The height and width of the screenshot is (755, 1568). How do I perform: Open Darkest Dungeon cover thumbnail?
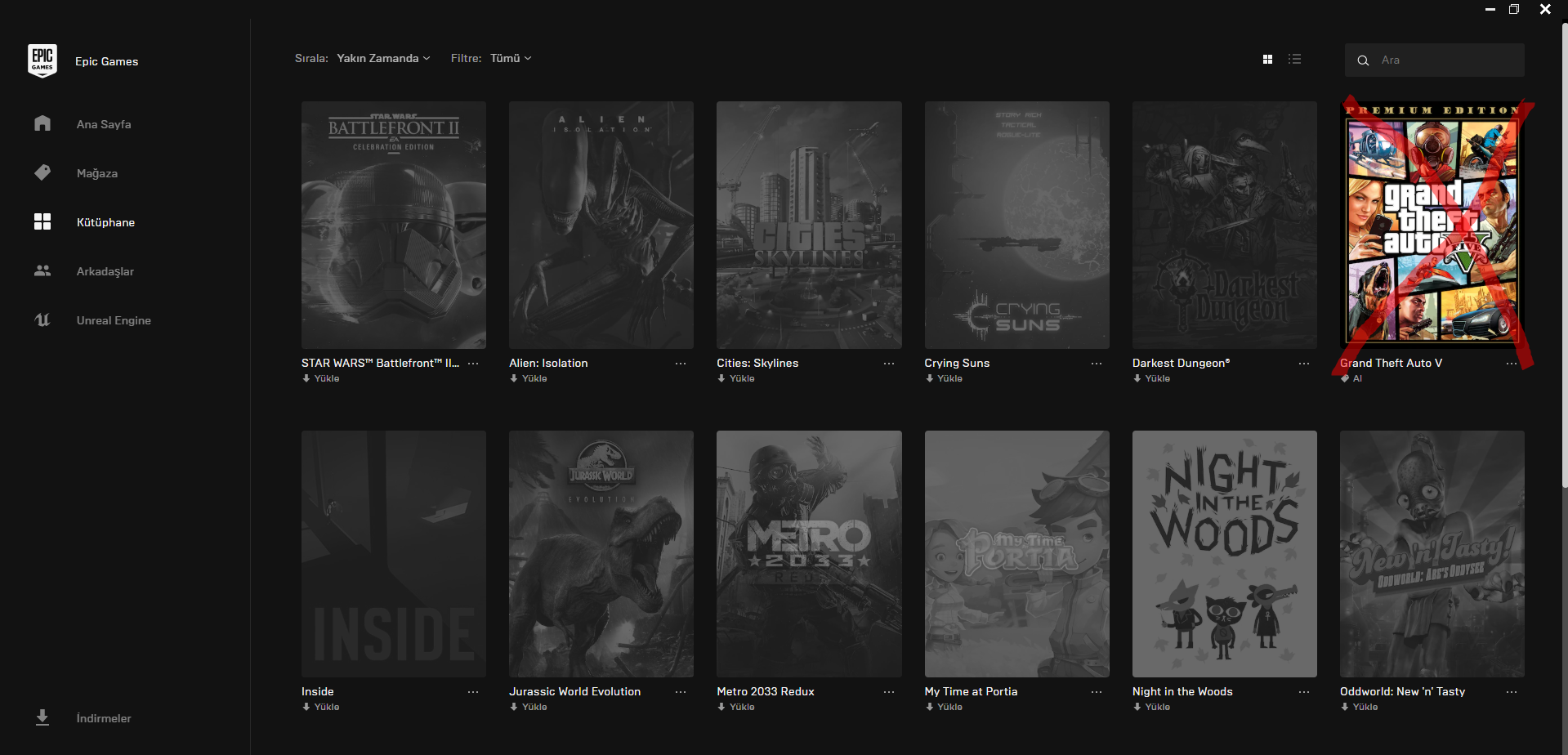pos(1225,225)
